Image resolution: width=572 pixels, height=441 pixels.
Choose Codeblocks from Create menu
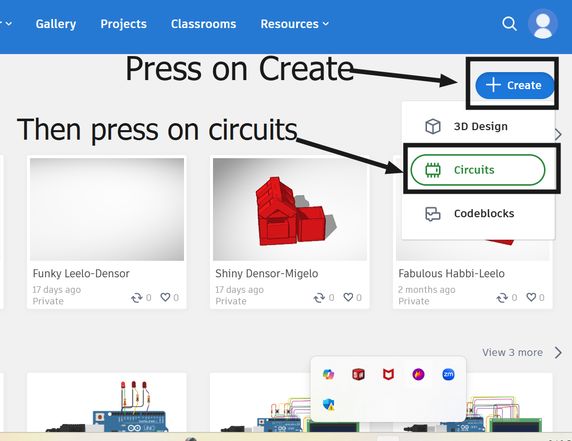[x=478, y=213]
